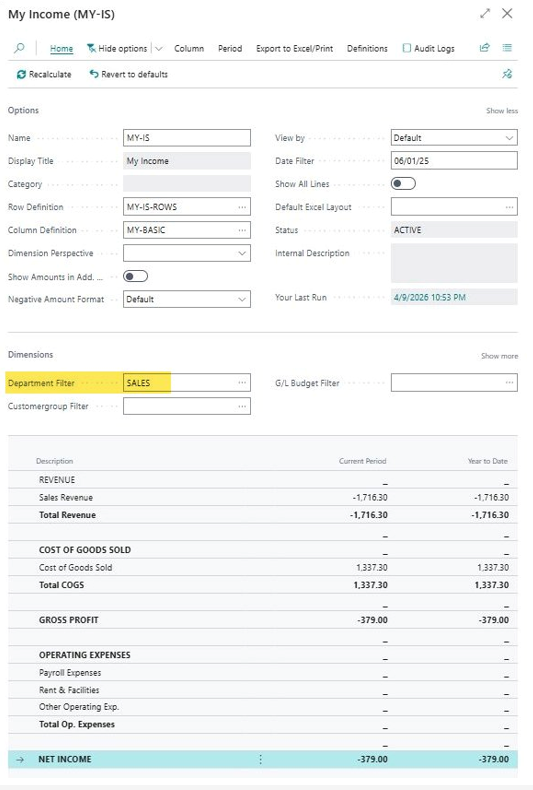Toggle Show All Lines switch
The image size is (533, 790).
403,183
